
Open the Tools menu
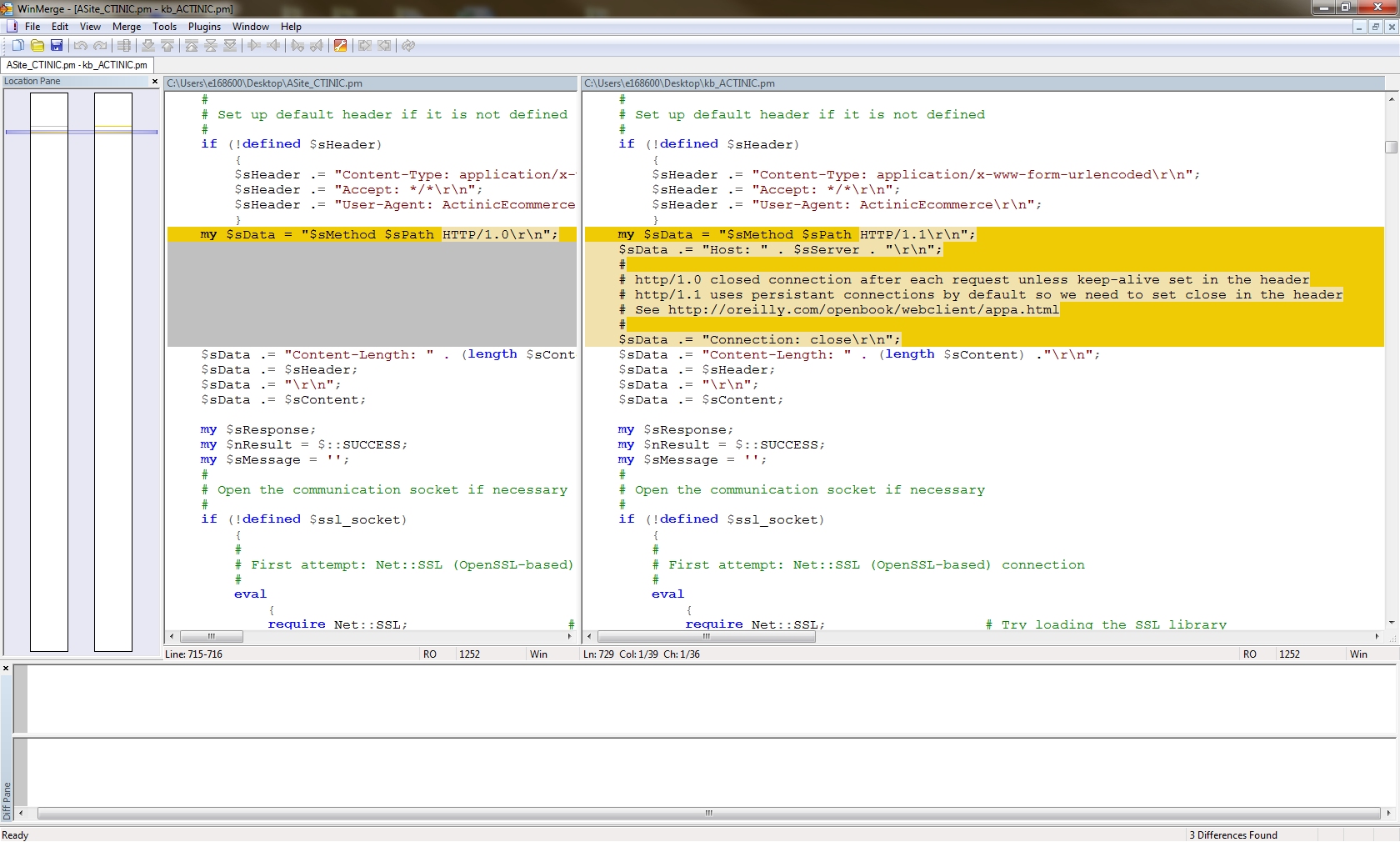(x=164, y=27)
